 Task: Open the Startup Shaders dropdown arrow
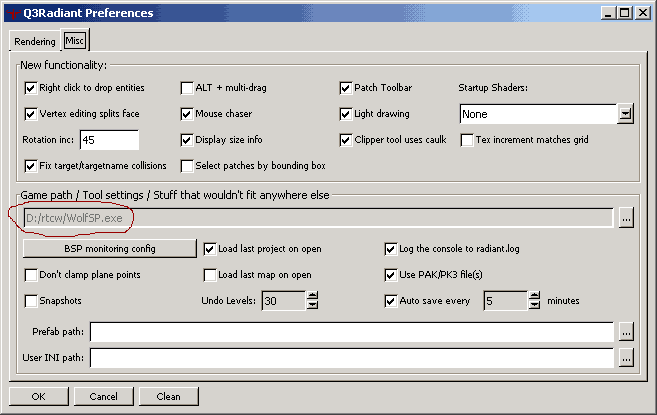click(625, 114)
